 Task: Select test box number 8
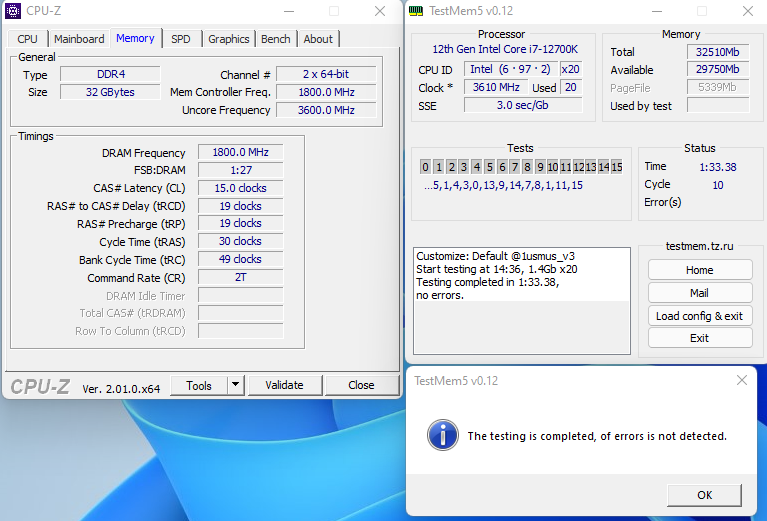point(527,167)
